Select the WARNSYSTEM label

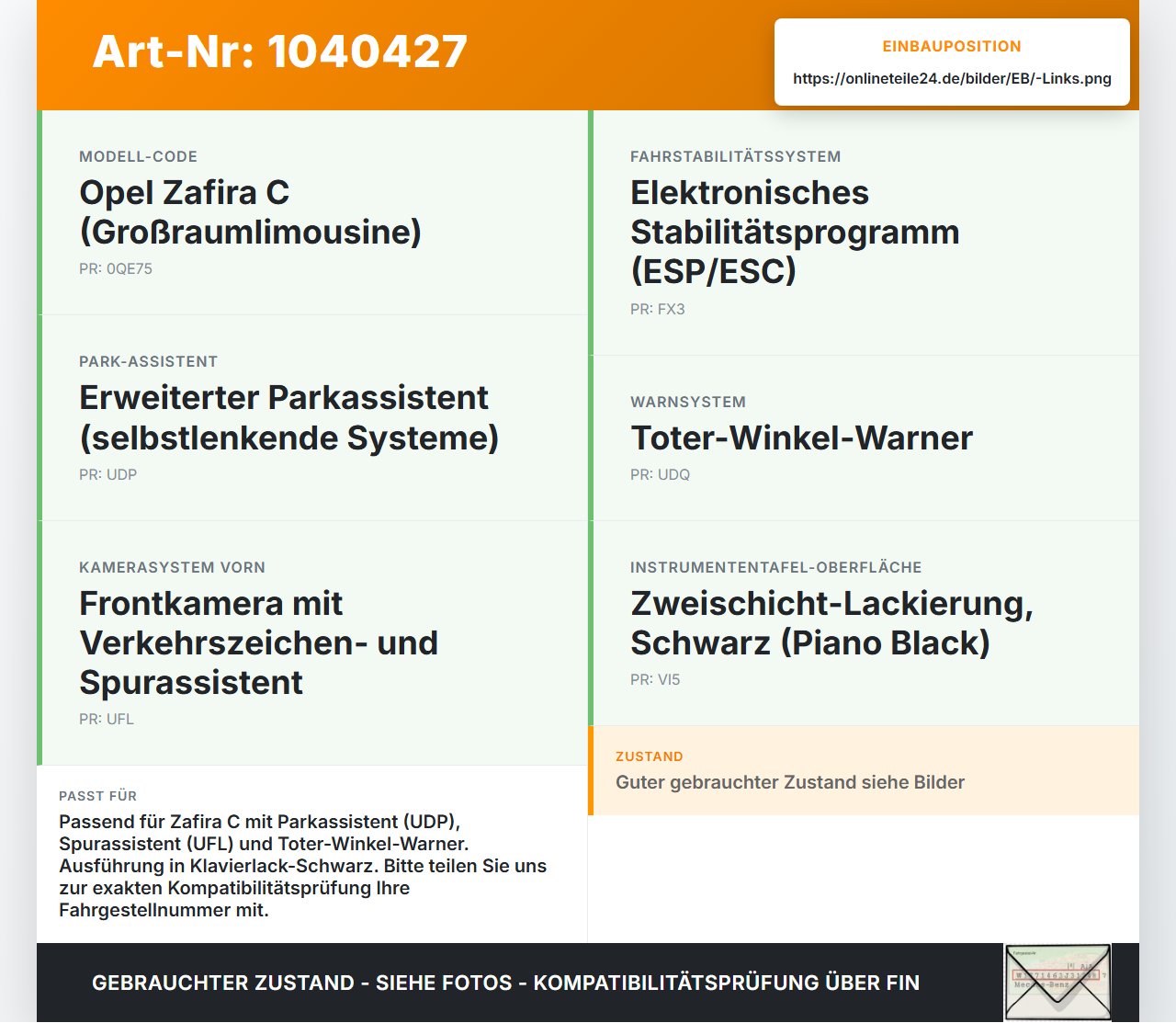(x=688, y=402)
